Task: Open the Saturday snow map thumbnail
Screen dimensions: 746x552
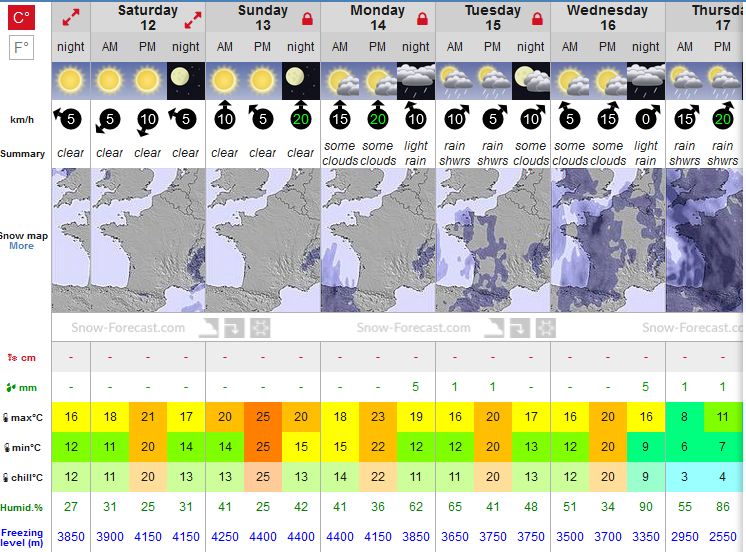Action: (148, 240)
